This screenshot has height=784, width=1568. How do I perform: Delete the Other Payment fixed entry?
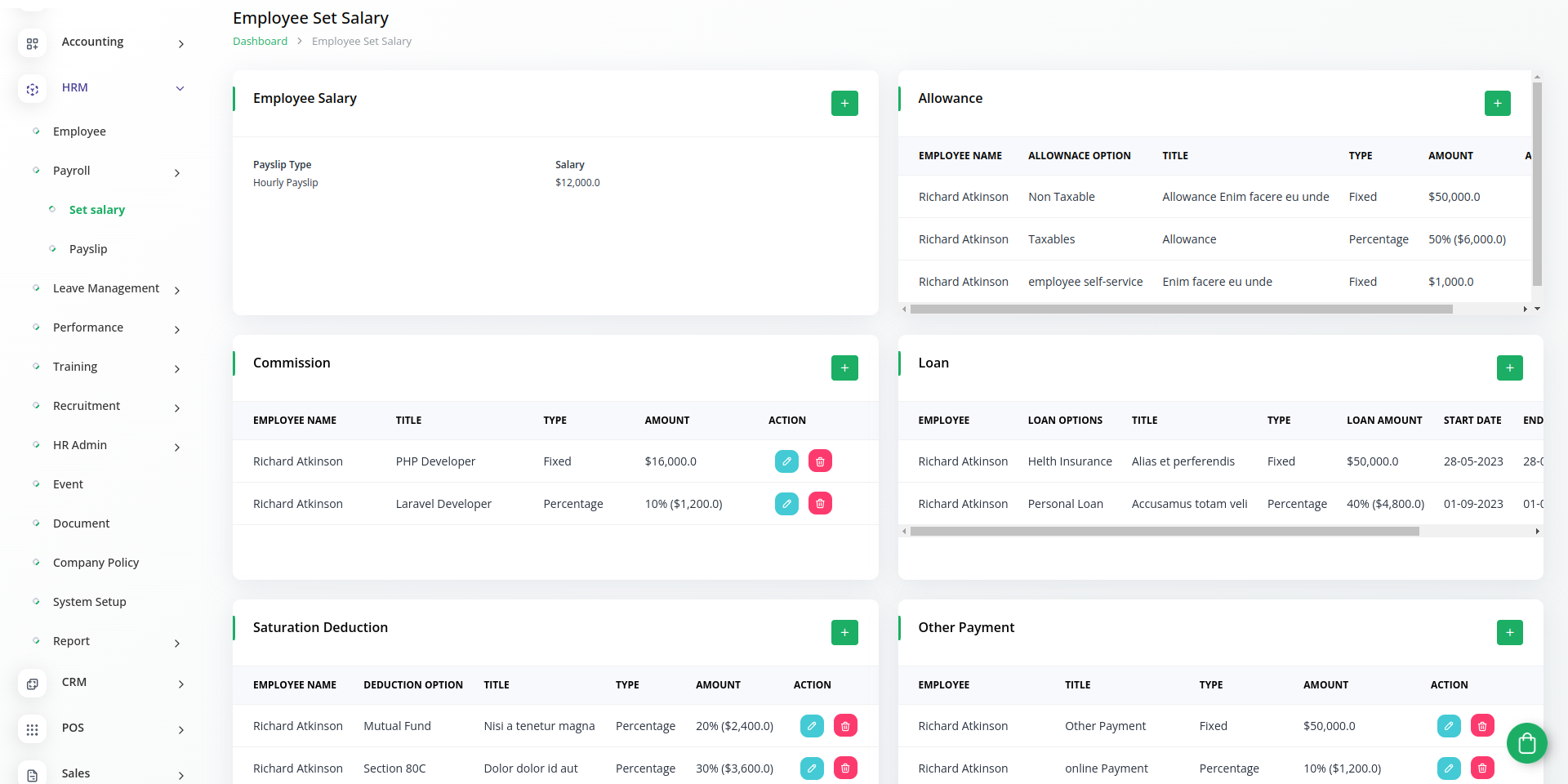pos(1482,726)
